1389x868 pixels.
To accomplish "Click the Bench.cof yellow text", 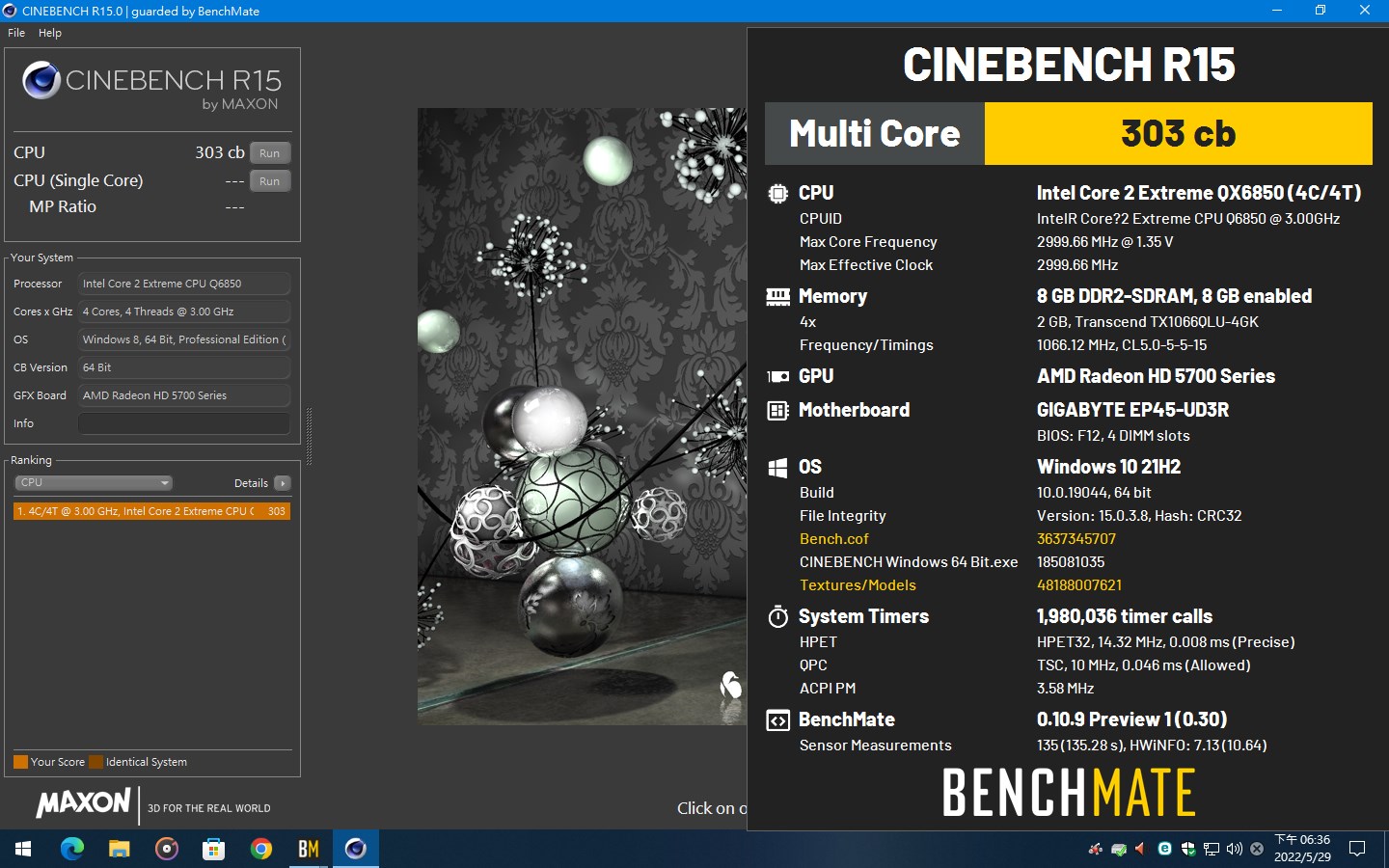I will pyautogui.click(x=834, y=539).
